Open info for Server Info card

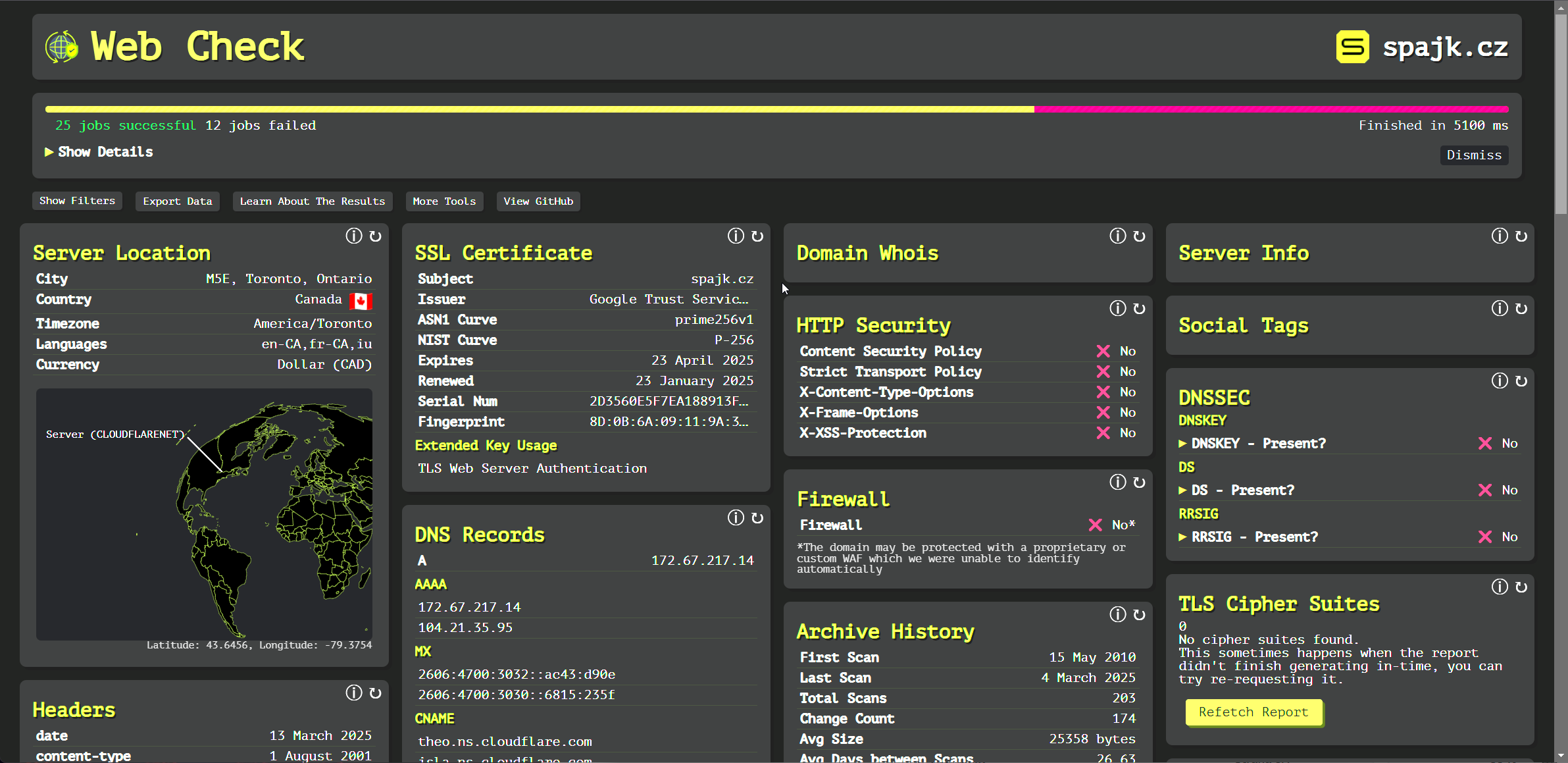click(x=1500, y=236)
